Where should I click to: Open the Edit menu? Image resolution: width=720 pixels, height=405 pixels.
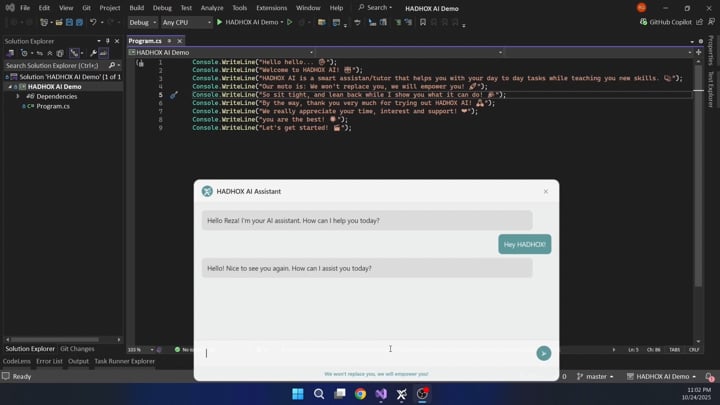44,8
